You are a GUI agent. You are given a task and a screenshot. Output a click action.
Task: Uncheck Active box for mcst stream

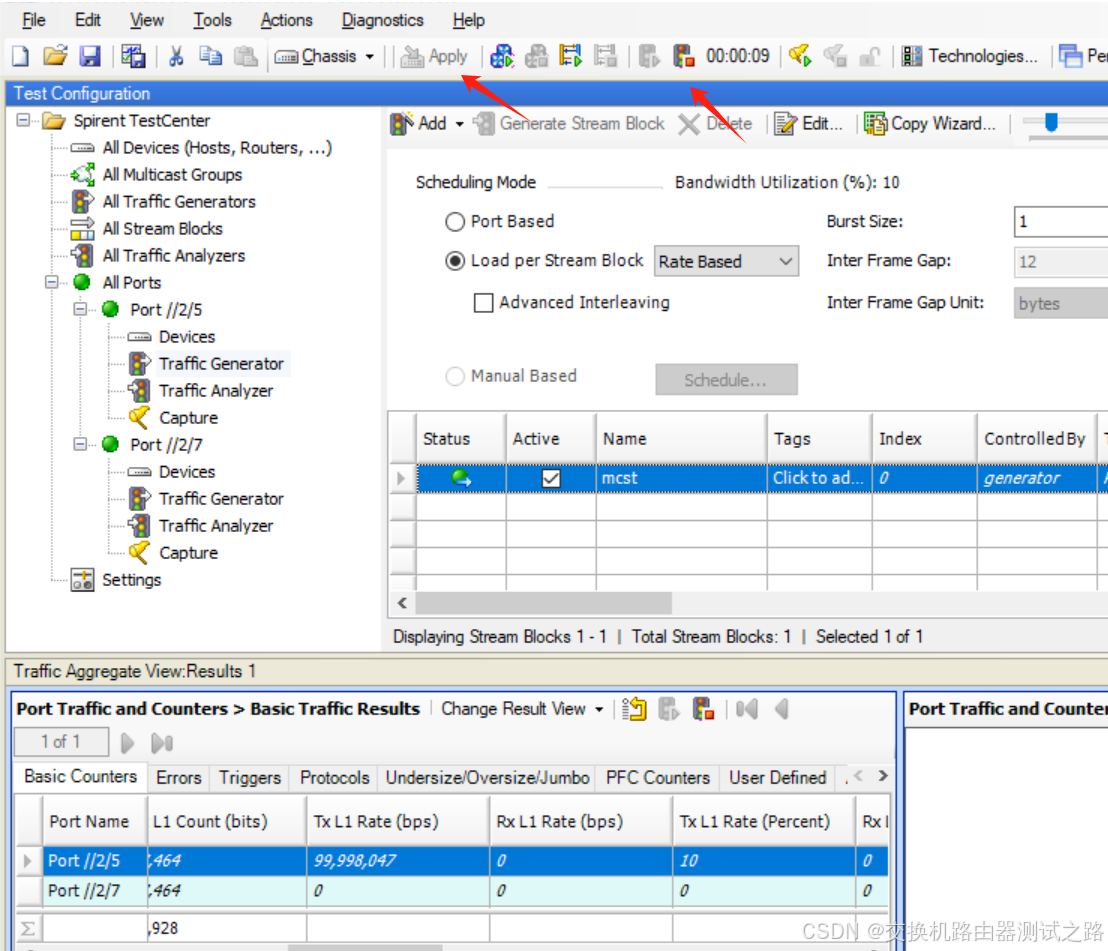click(x=551, y=478)
